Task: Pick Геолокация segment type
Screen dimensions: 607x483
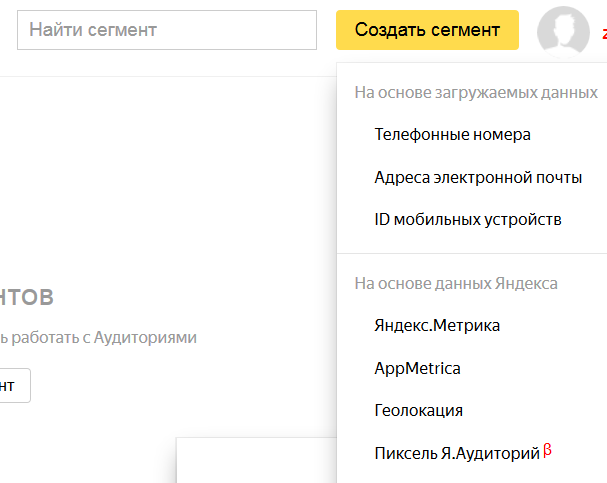Action: click(x=418, y=411)
